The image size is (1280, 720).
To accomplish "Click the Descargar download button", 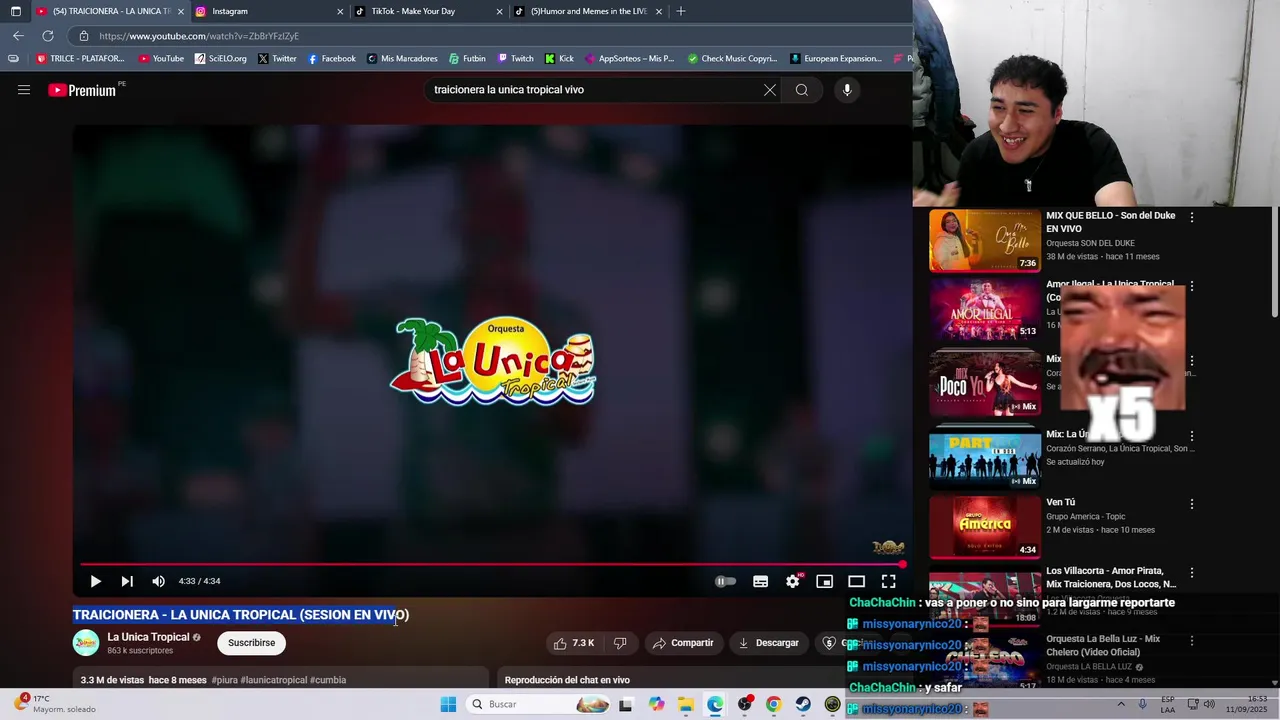I will (x=769, y=643).
